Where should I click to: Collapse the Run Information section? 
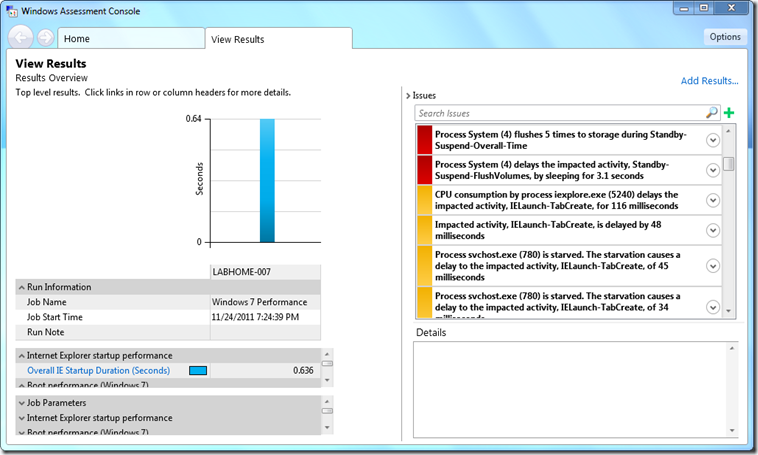point(22,287)
